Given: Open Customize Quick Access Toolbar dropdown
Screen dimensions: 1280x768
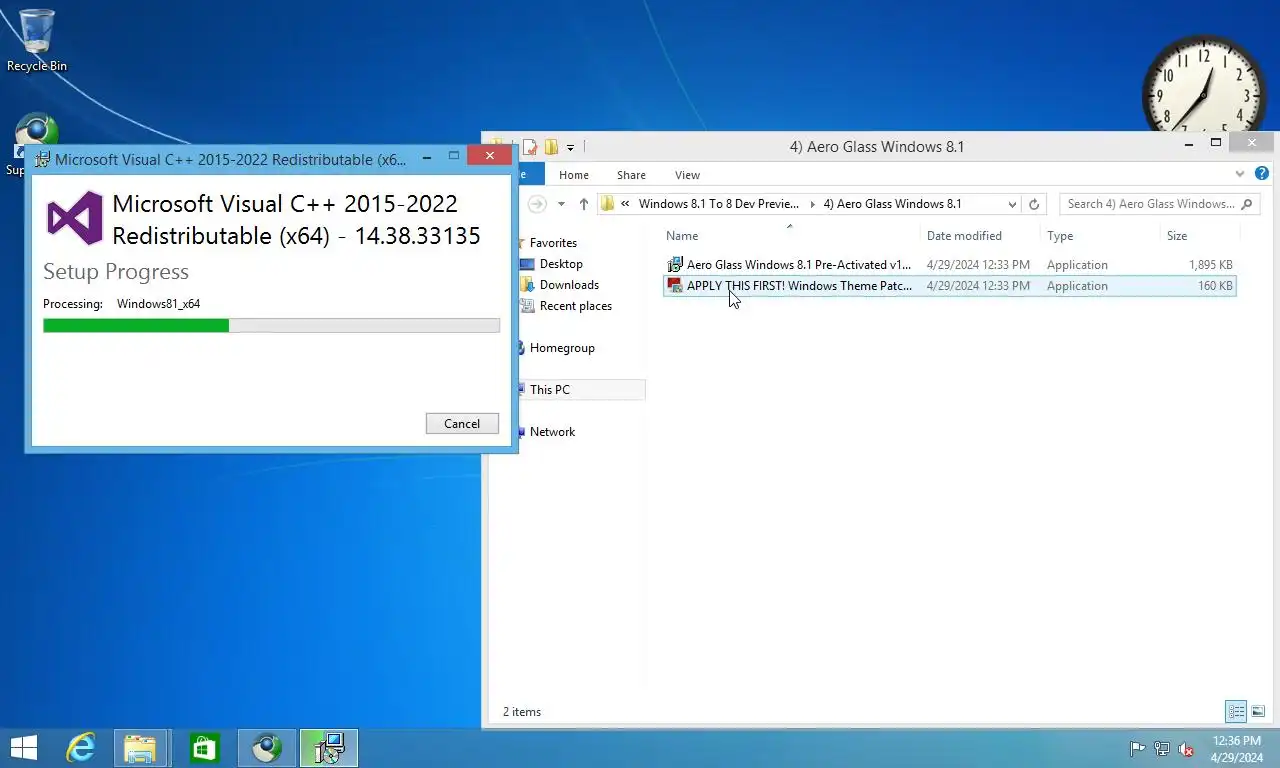Looking at the screenshot, I should [570, 148].
